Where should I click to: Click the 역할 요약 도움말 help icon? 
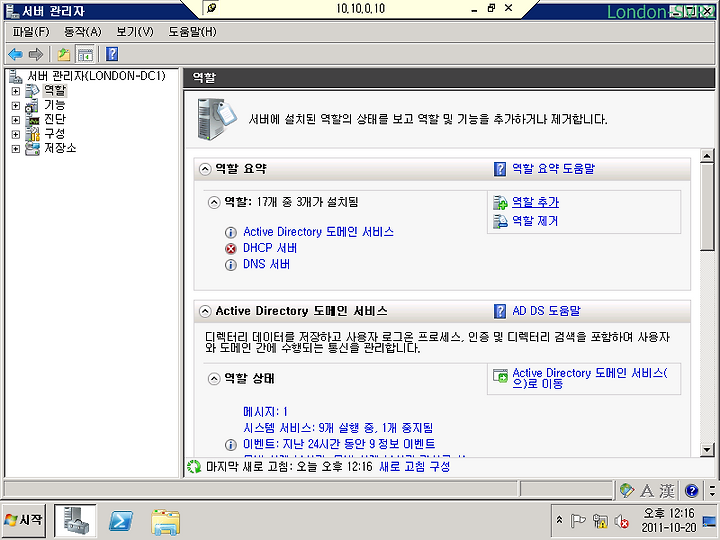(500, 169)
